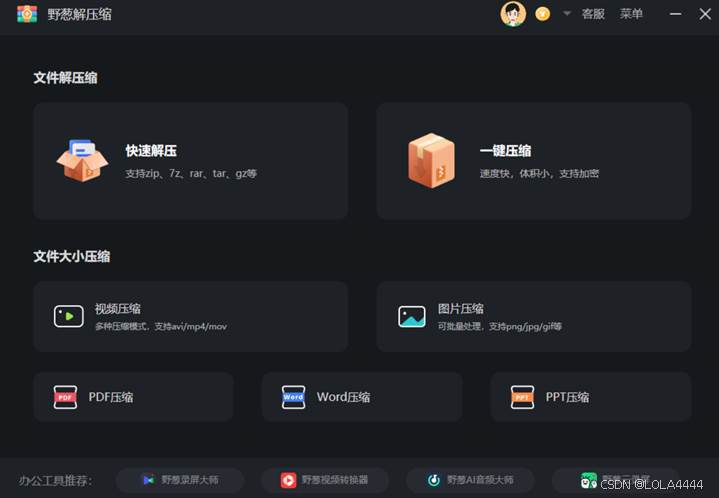The width and height of the screenshot is (719, 498).
Task: Click the text 速度快，体积小，支持加密
Action: (539, 174)
